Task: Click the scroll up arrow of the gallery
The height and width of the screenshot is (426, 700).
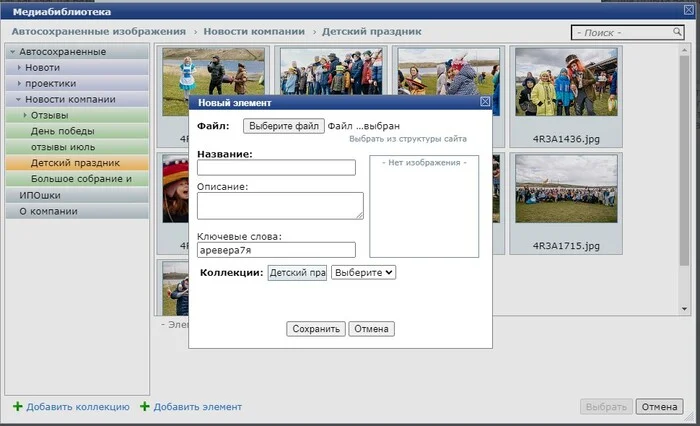Action: (684, 50)
